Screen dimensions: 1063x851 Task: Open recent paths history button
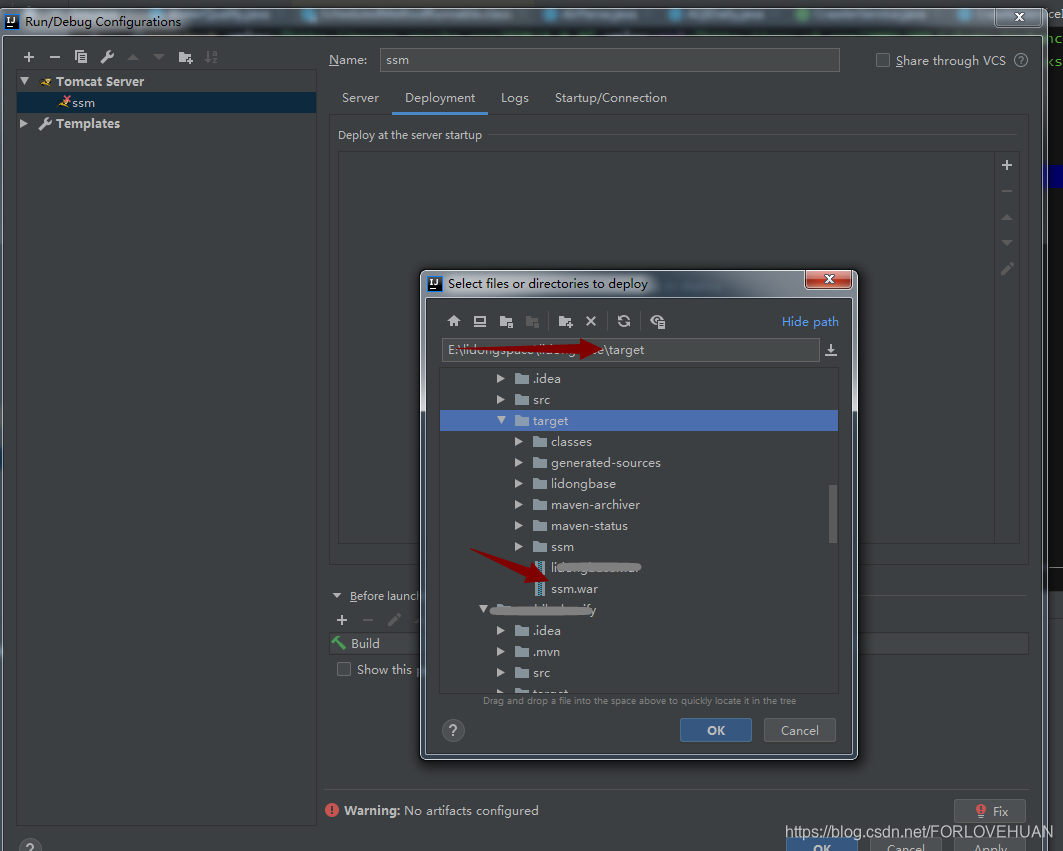tap(830, 350)
